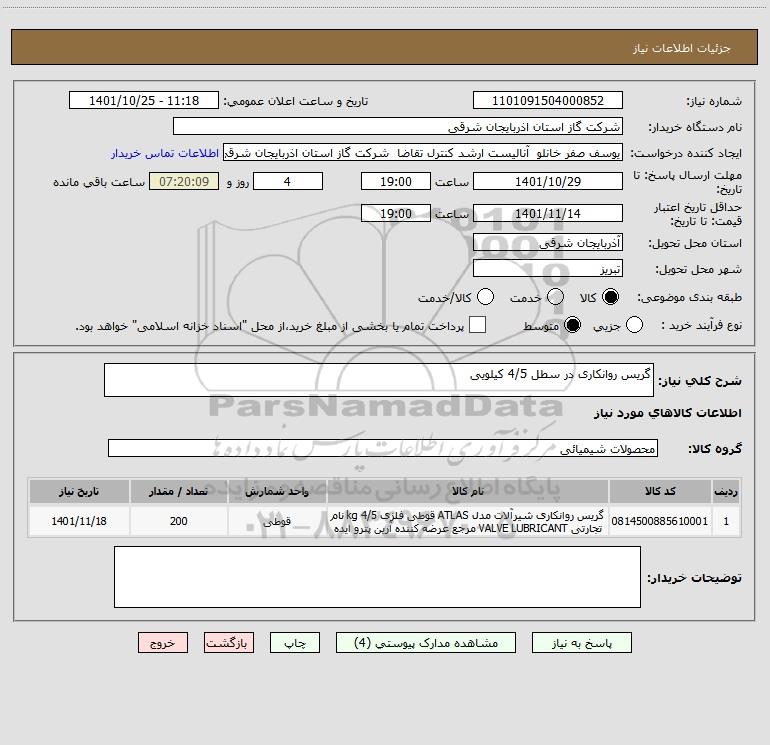Click the buyer notes text area

(x=377, y=577)
